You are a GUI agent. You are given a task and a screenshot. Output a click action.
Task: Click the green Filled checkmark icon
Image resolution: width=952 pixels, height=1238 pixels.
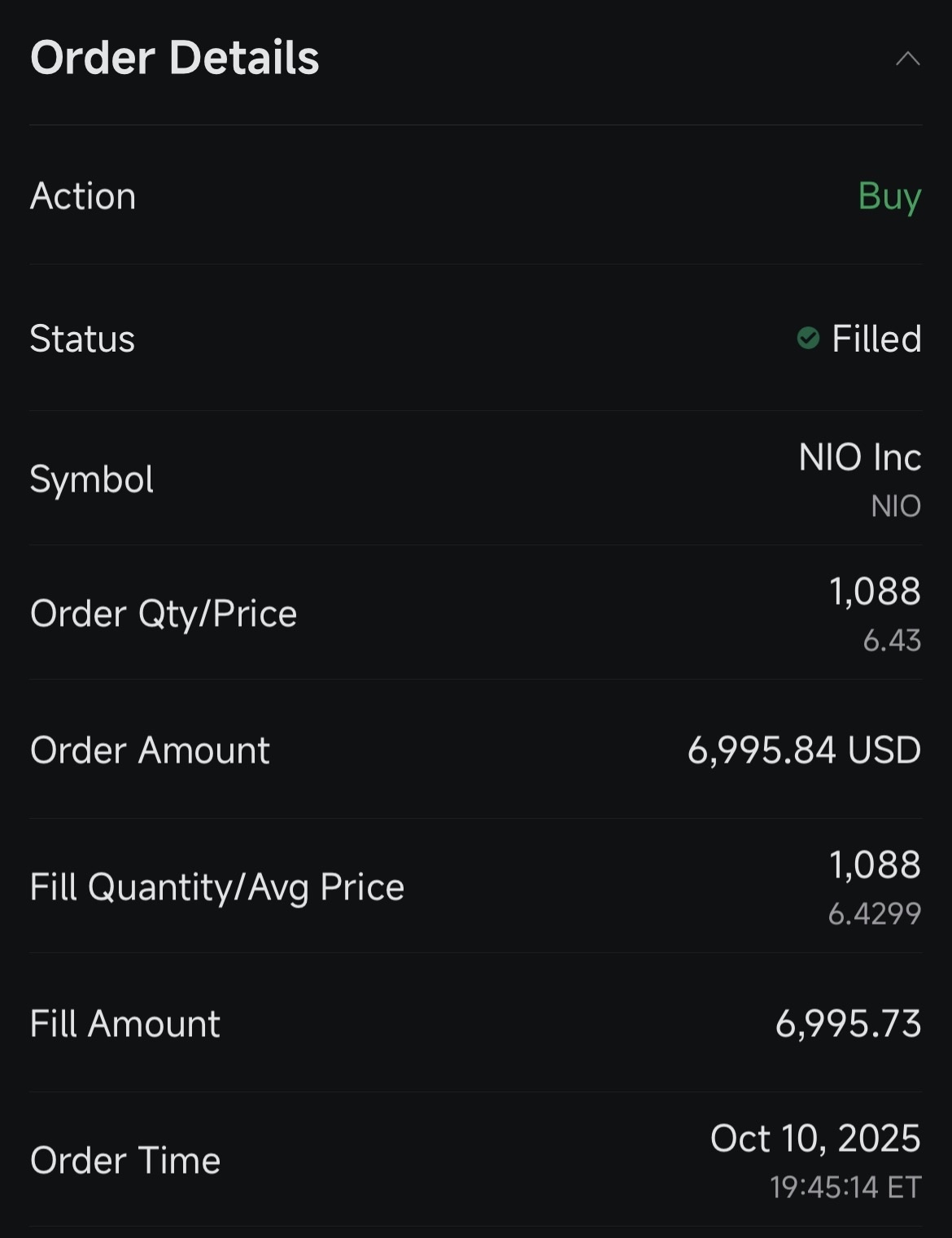click(x=808, y=338)
